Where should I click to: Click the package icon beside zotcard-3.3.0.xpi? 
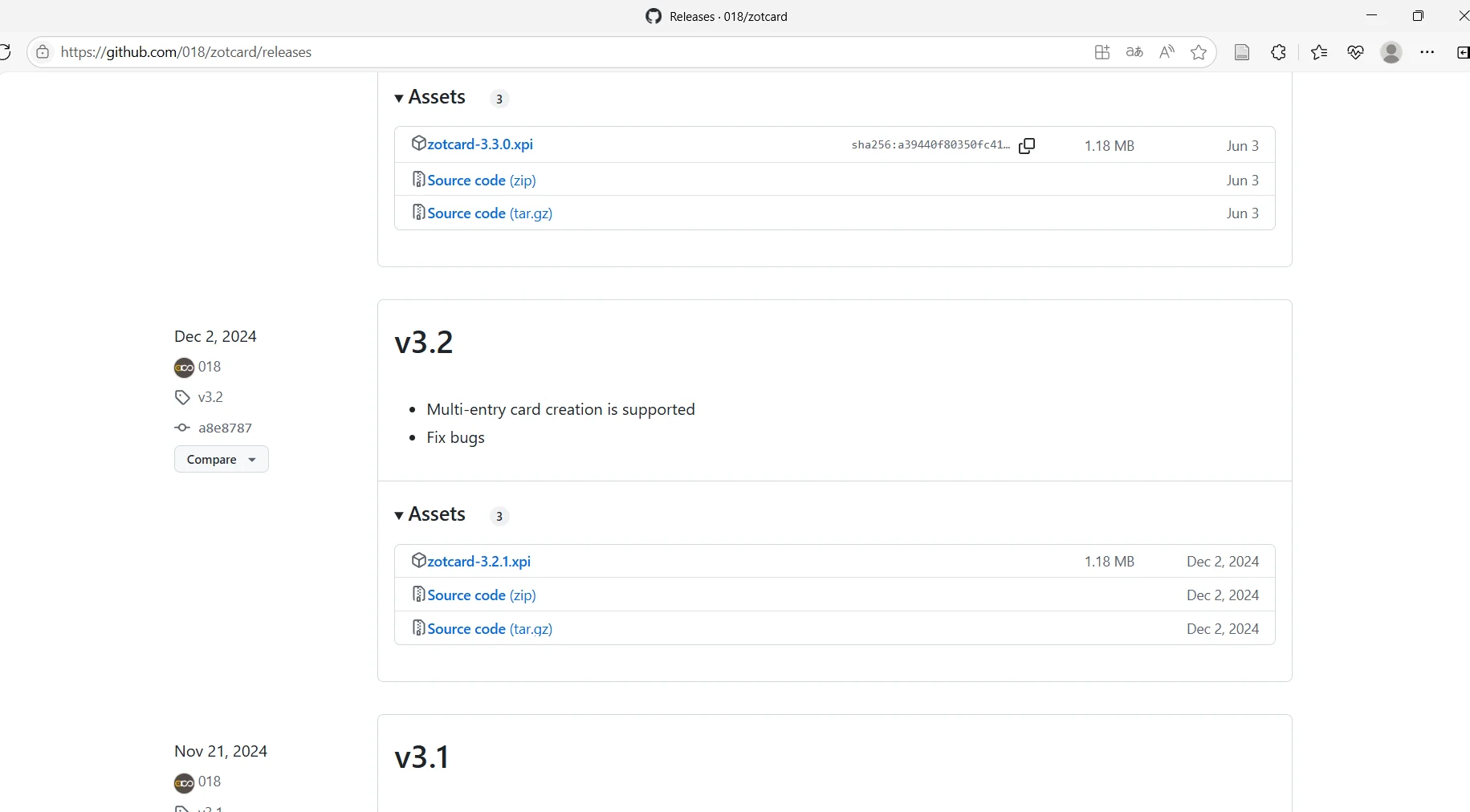[x=418, y=144]
